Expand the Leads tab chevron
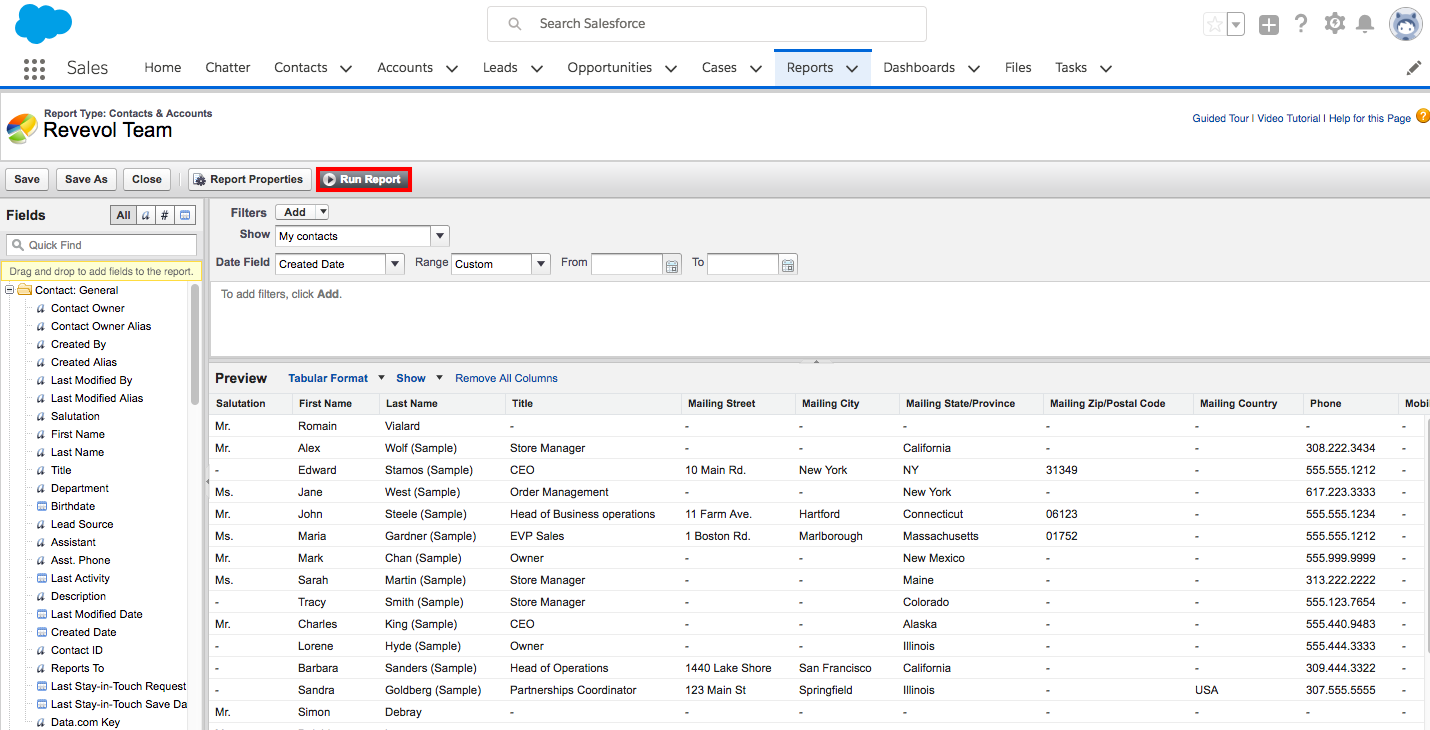1430x730 pixels. coord(536,69)
